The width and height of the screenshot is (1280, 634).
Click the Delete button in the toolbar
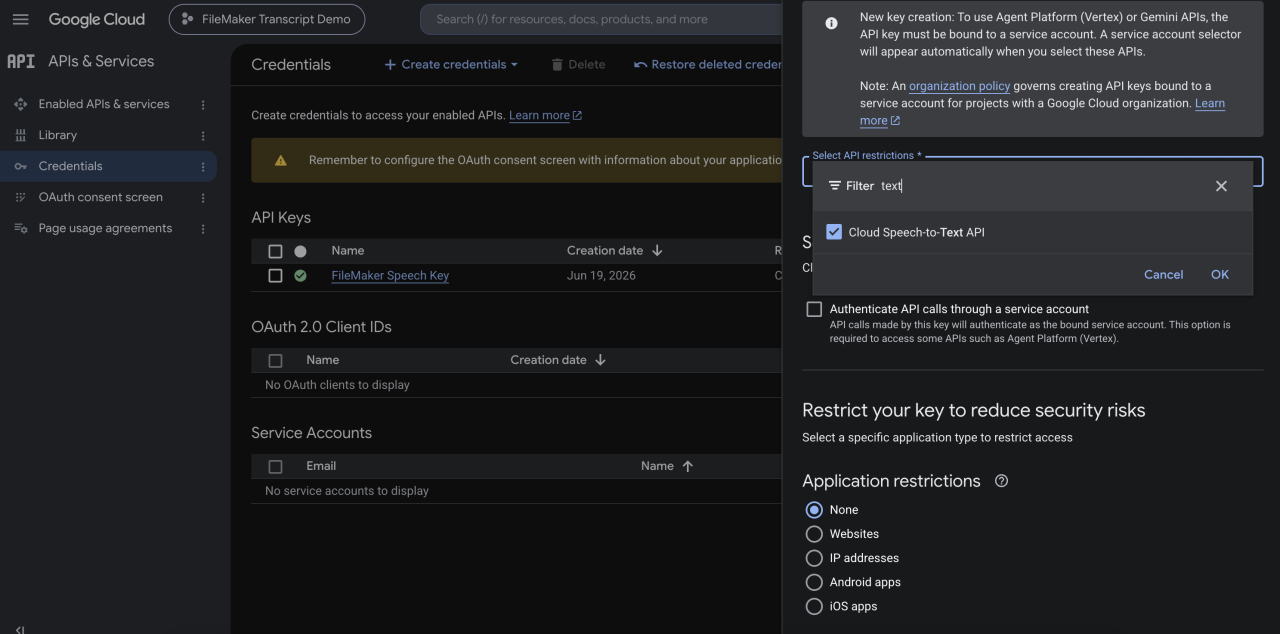pos(578,64)
